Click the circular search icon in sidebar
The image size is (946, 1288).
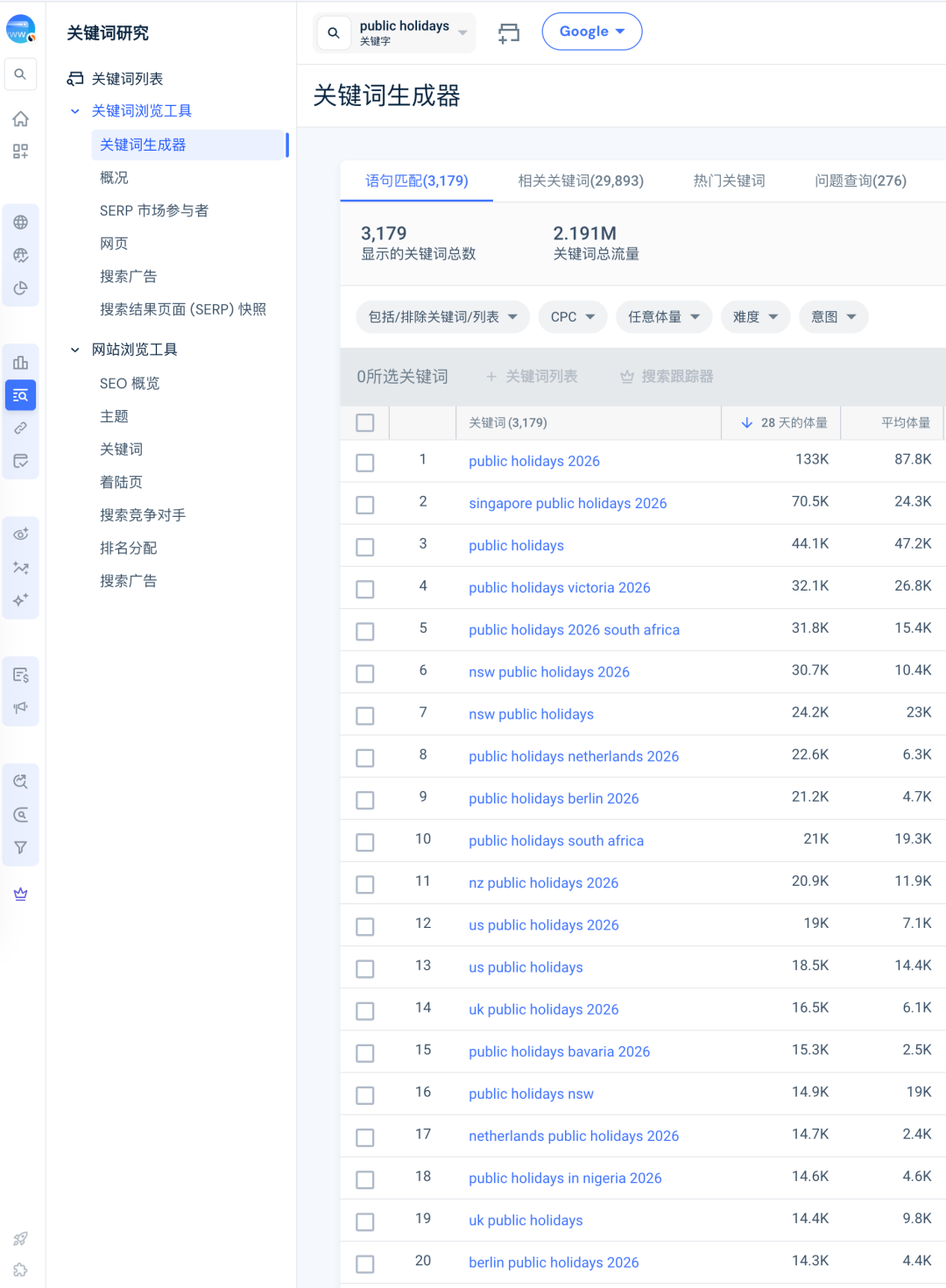[20, 815]
